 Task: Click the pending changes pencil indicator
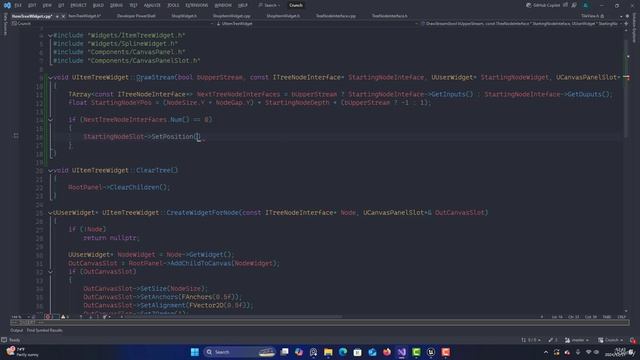point(553,340)
